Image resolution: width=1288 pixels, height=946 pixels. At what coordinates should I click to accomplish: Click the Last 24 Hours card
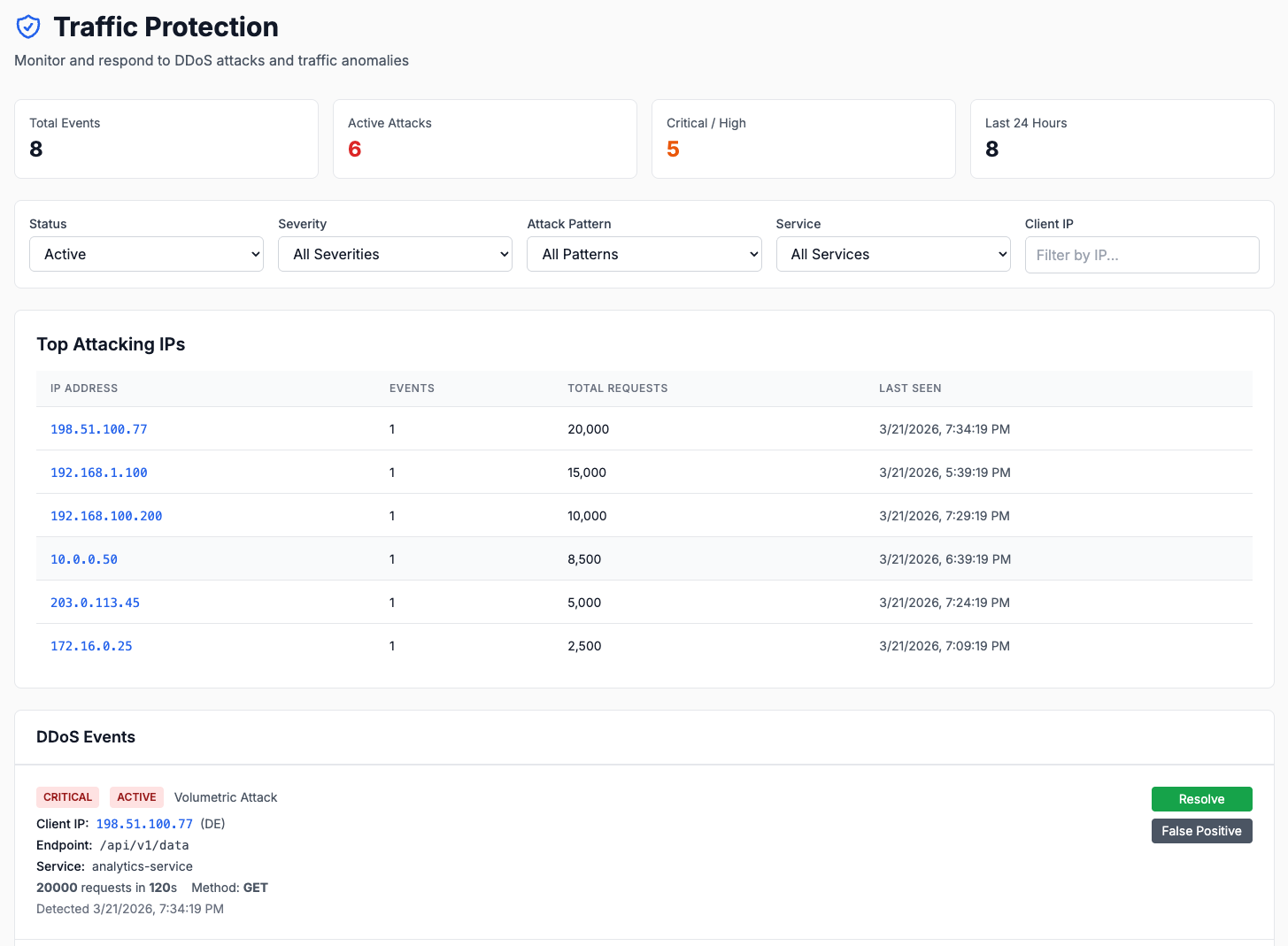click(1122, 139)
